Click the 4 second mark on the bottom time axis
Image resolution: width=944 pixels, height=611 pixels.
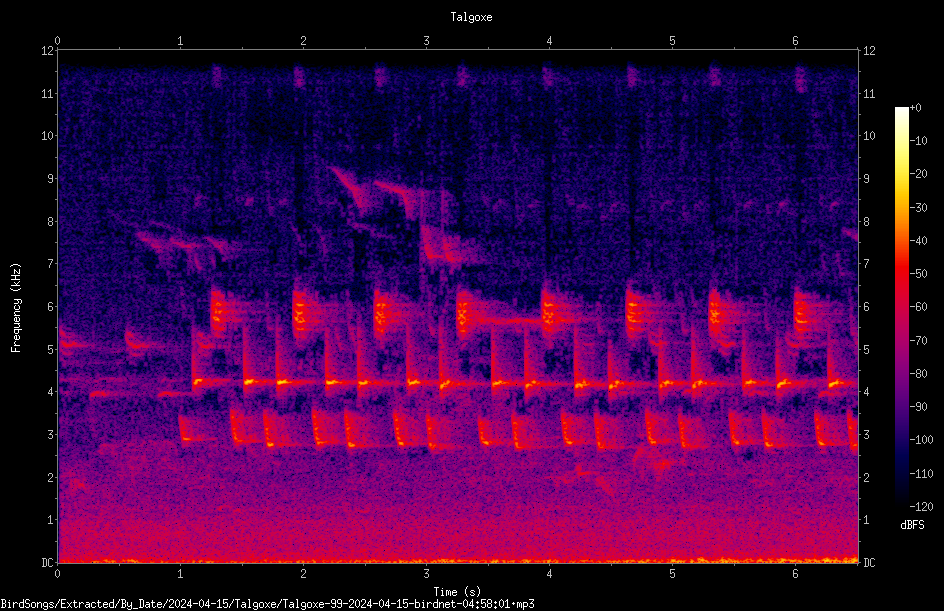(549, 574)
